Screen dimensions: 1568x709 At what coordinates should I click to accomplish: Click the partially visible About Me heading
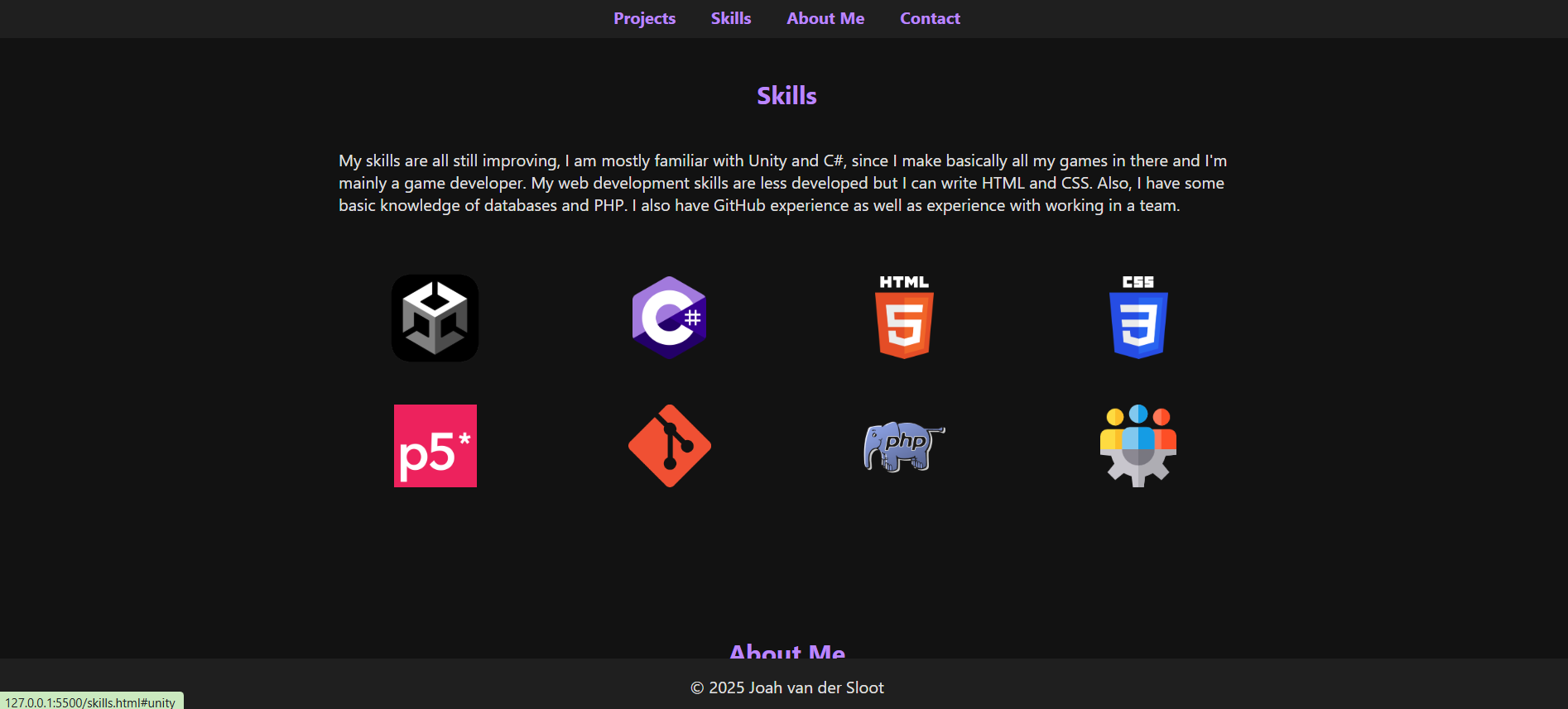click(x=786, y=651)
